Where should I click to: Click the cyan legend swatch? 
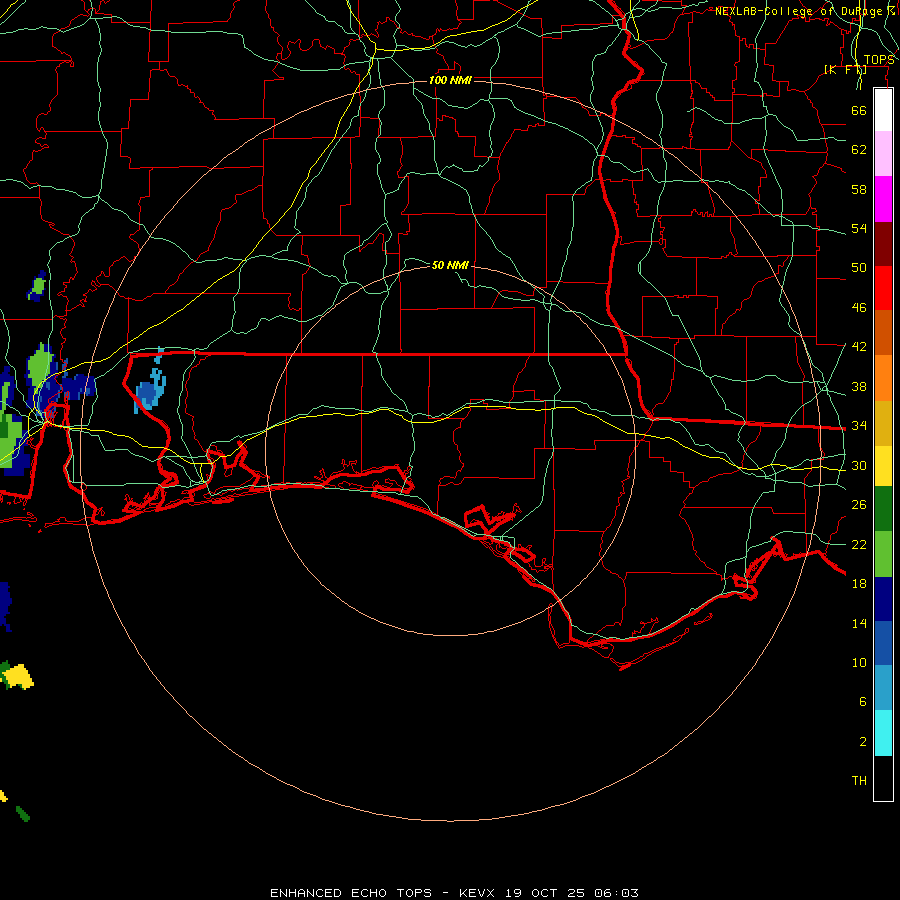[883, 733]
